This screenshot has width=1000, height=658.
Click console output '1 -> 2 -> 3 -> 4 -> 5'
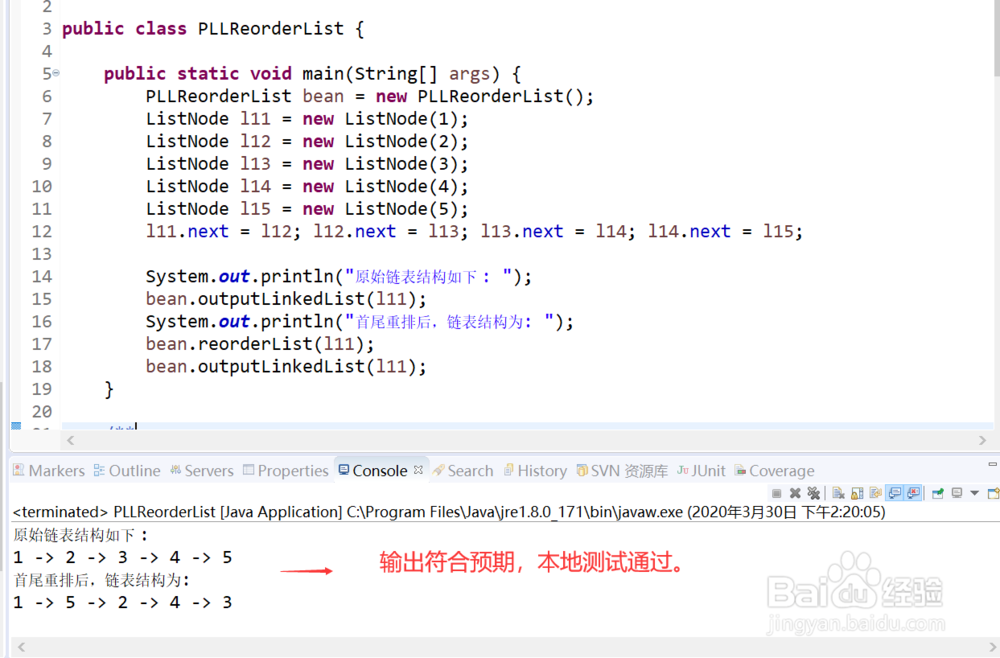(x=122, y=558)
